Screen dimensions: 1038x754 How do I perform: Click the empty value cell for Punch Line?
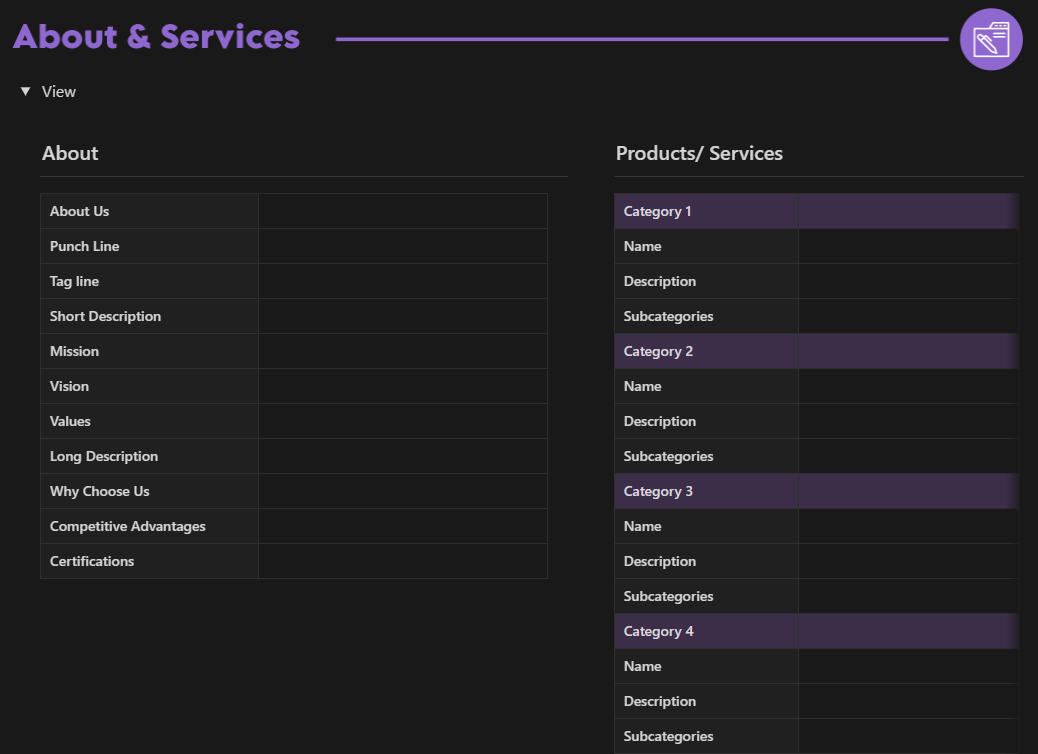pos(402,246)
